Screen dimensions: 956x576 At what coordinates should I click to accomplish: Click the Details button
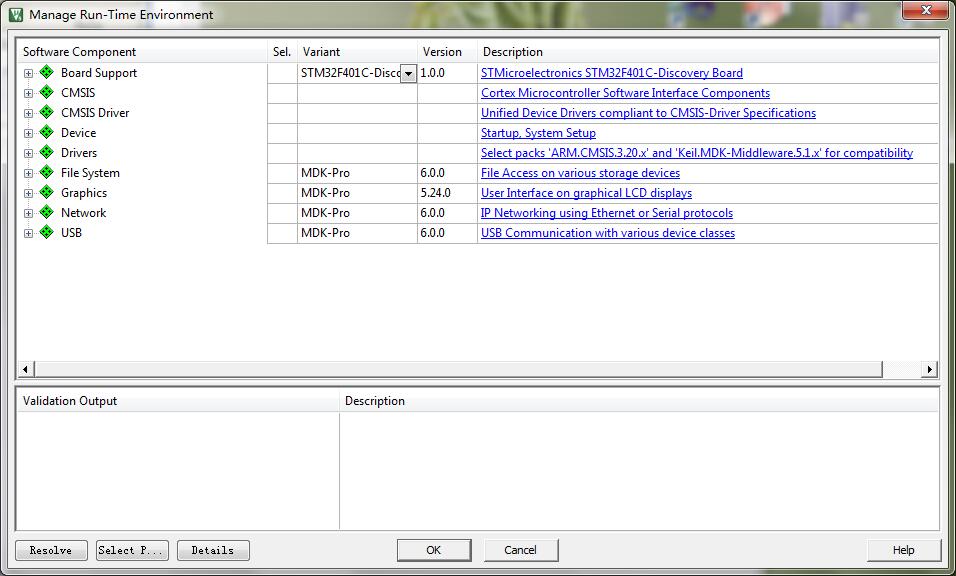(x=213, y=550)
